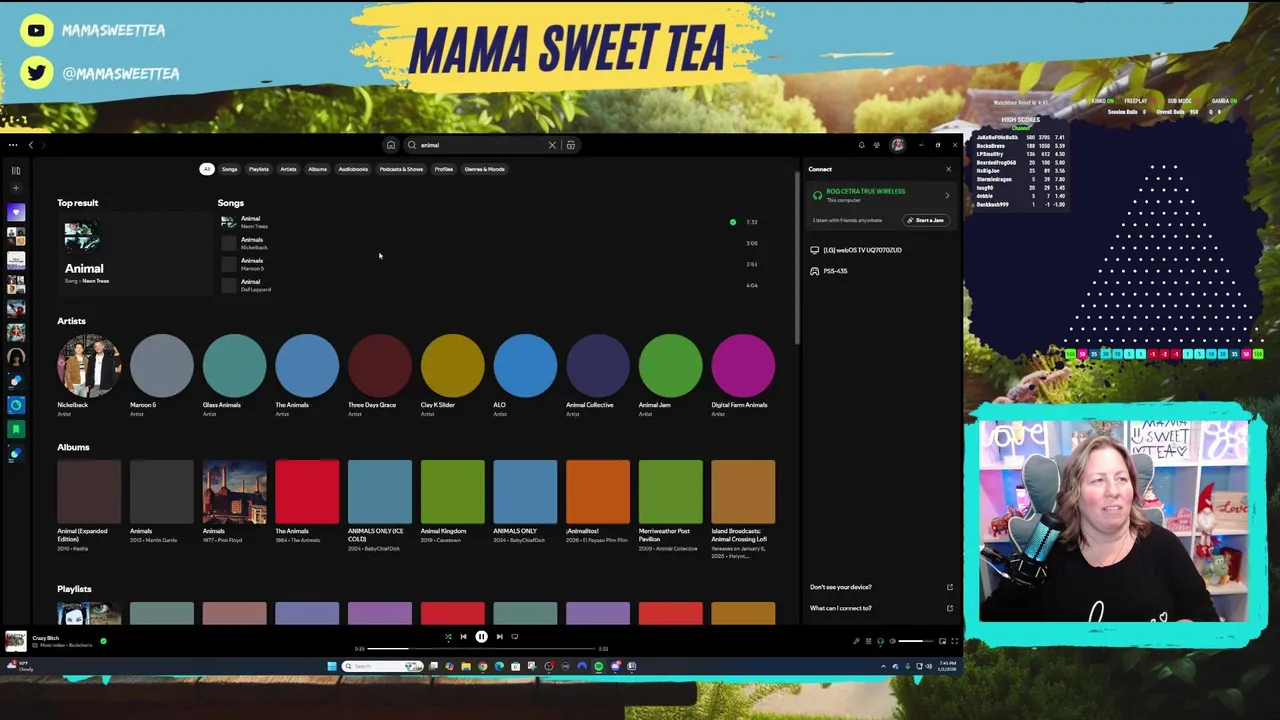Toggle saved checkmark on Neon Trees song
Screen dimensions: 1280x720
733,222
